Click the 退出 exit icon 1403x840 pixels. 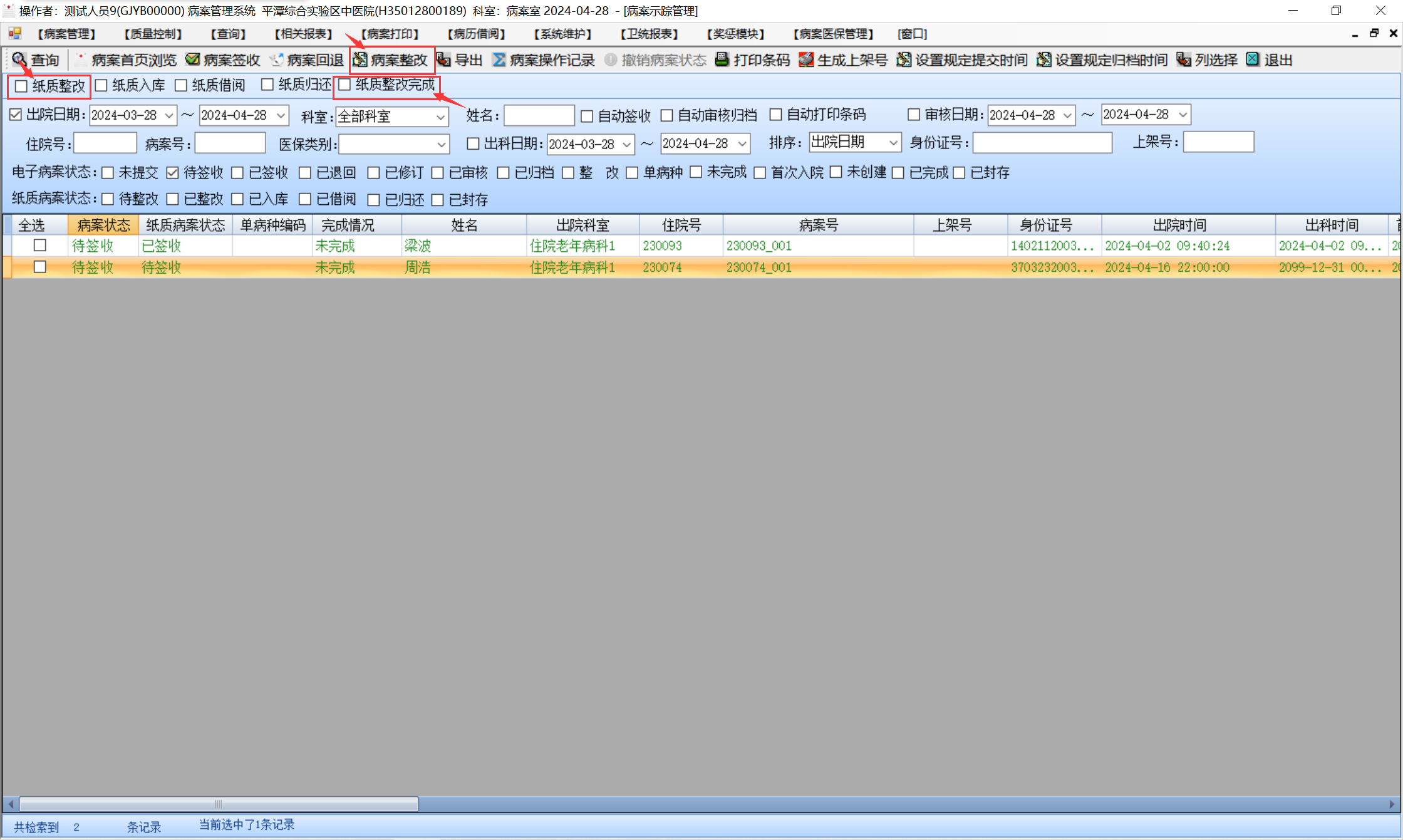tap(1253, 60)
